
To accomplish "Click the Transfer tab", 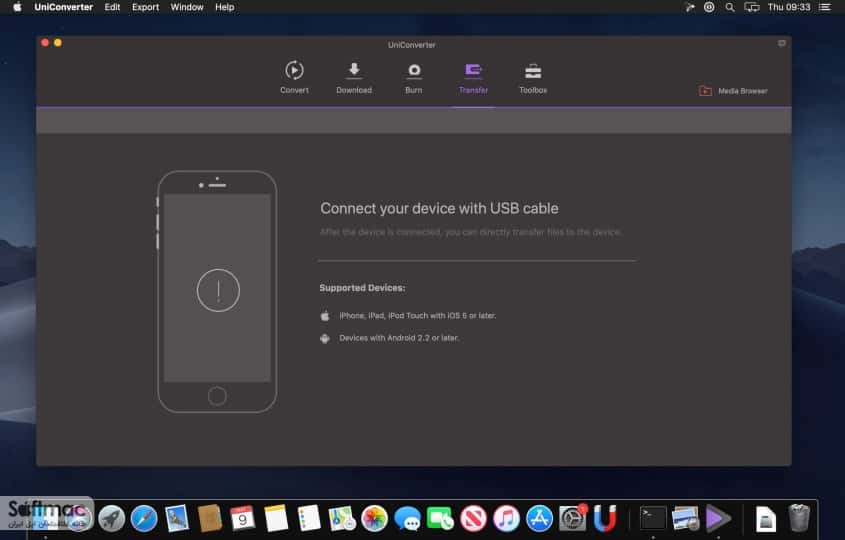I will [473, 78].
